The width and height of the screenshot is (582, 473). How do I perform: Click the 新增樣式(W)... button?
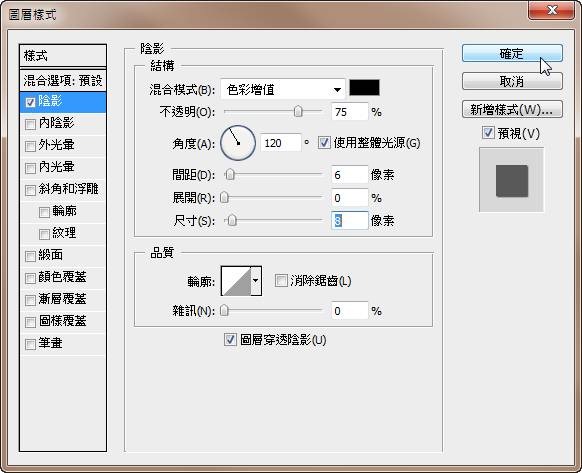point(512,110)
